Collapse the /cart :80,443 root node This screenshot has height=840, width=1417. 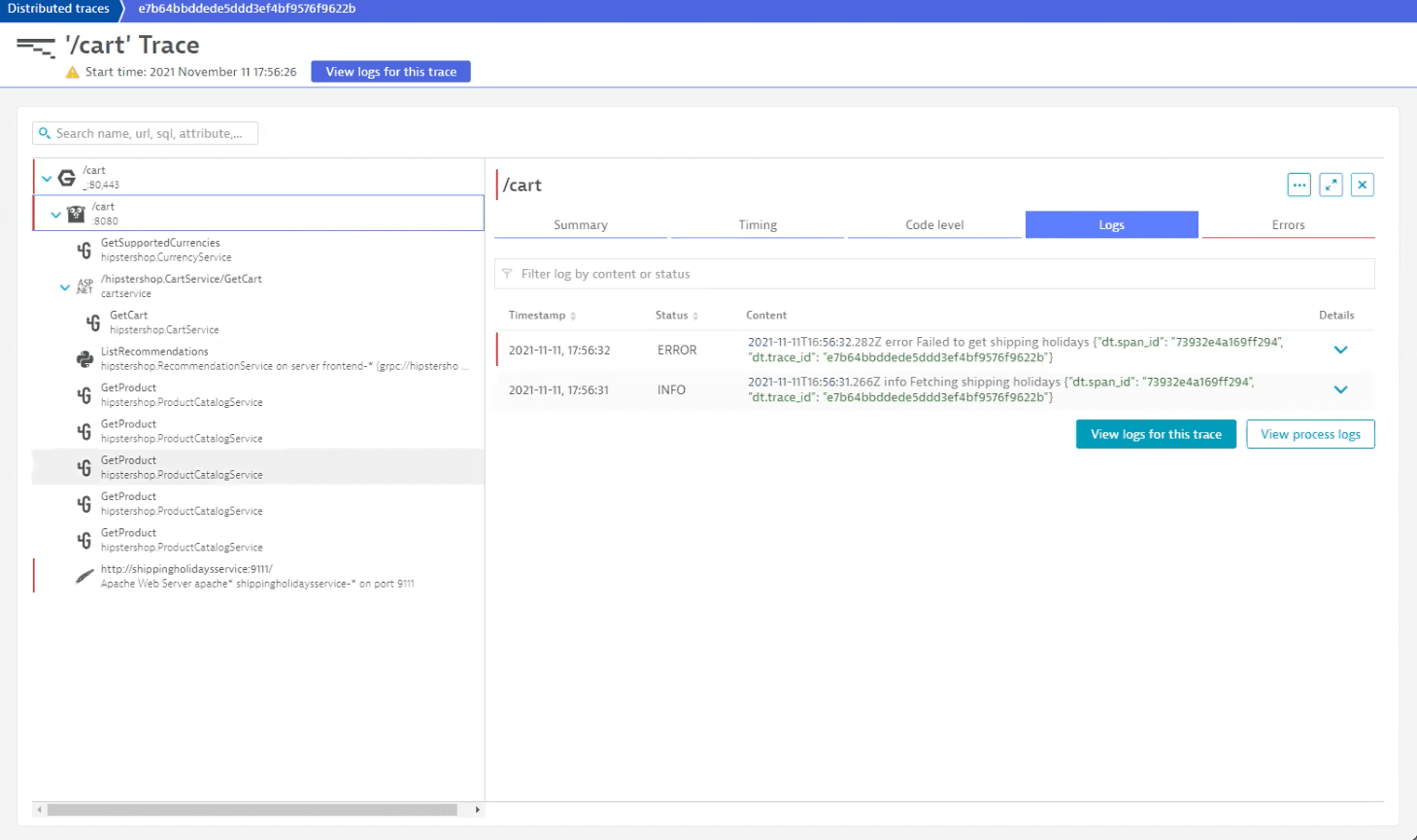coord(47,178)
